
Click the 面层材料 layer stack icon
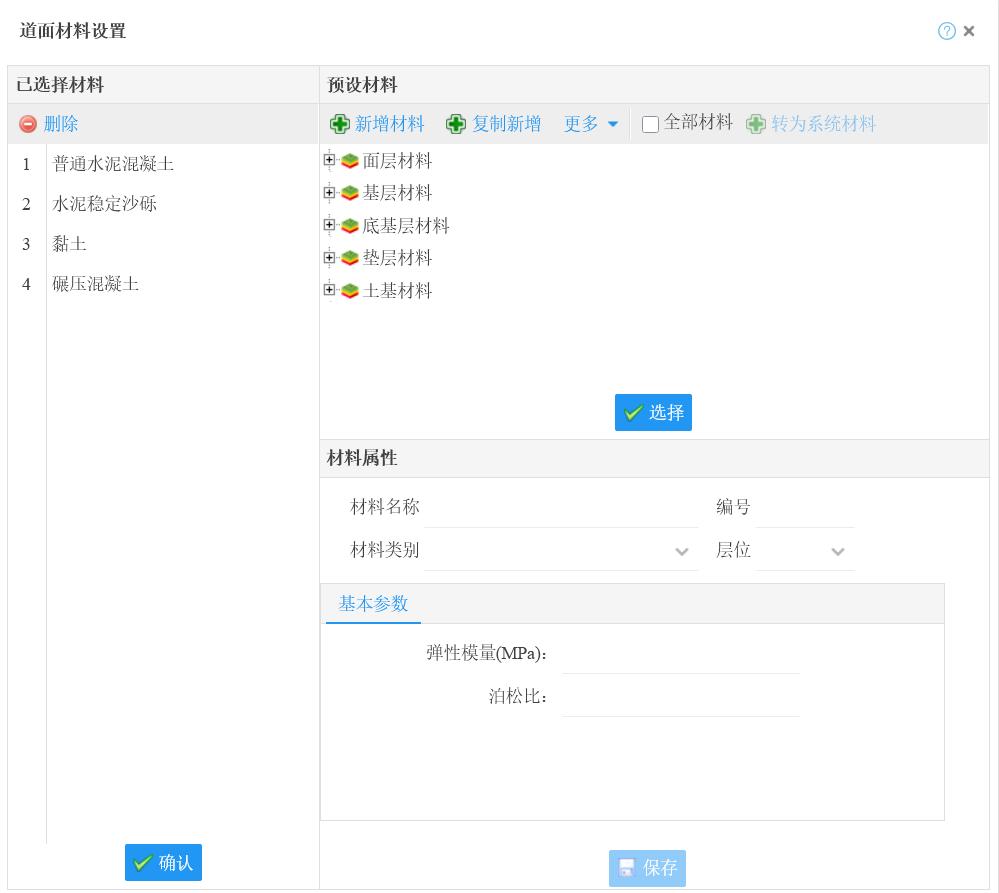click(350, 161)
